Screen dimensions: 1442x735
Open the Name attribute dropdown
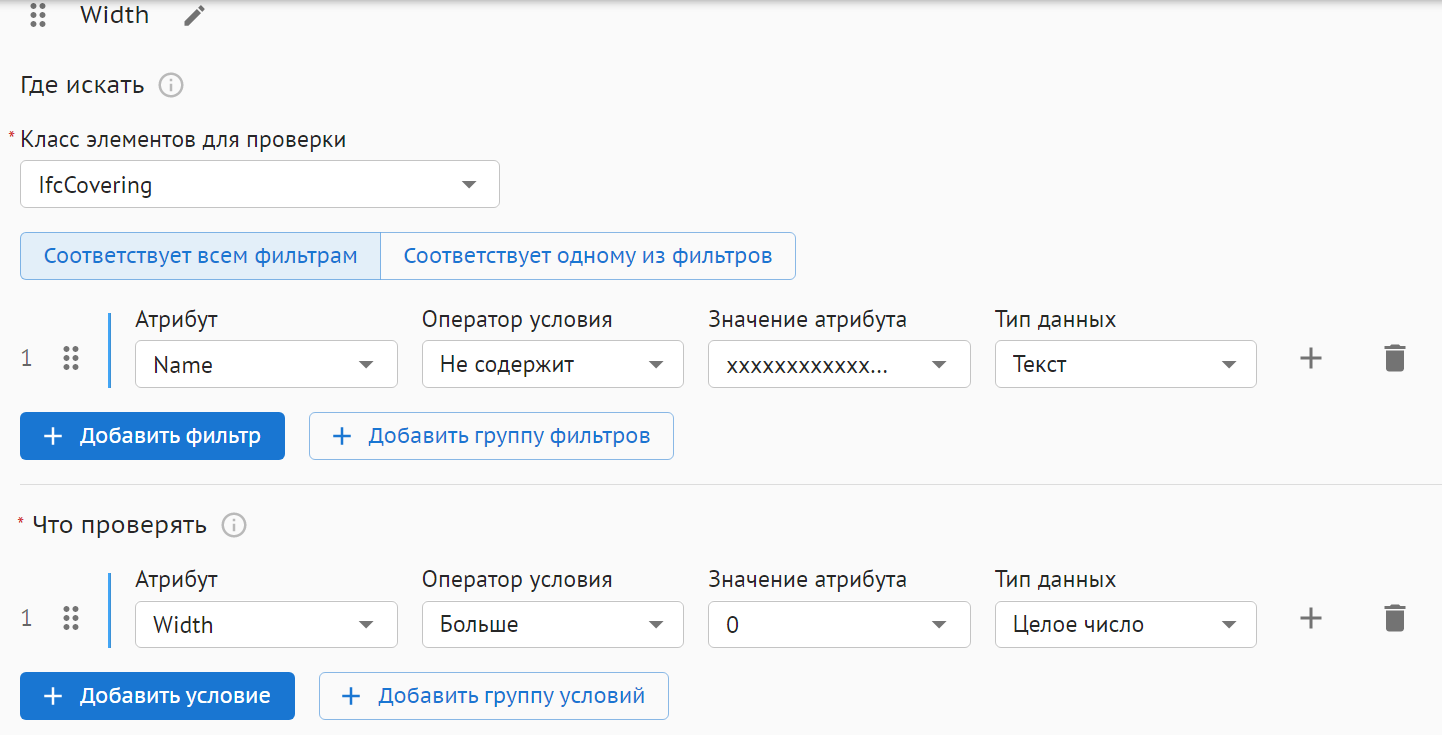point(266,364)
